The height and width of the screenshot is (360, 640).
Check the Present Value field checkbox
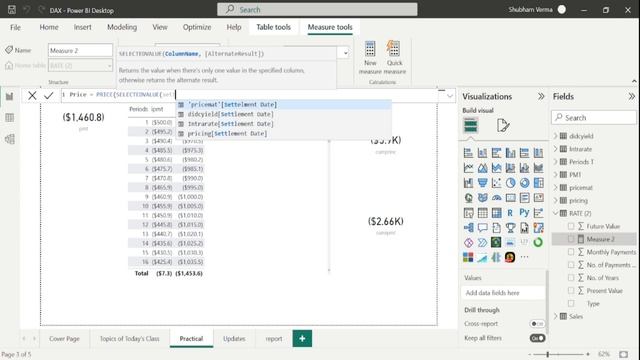[x=571, y=291]
